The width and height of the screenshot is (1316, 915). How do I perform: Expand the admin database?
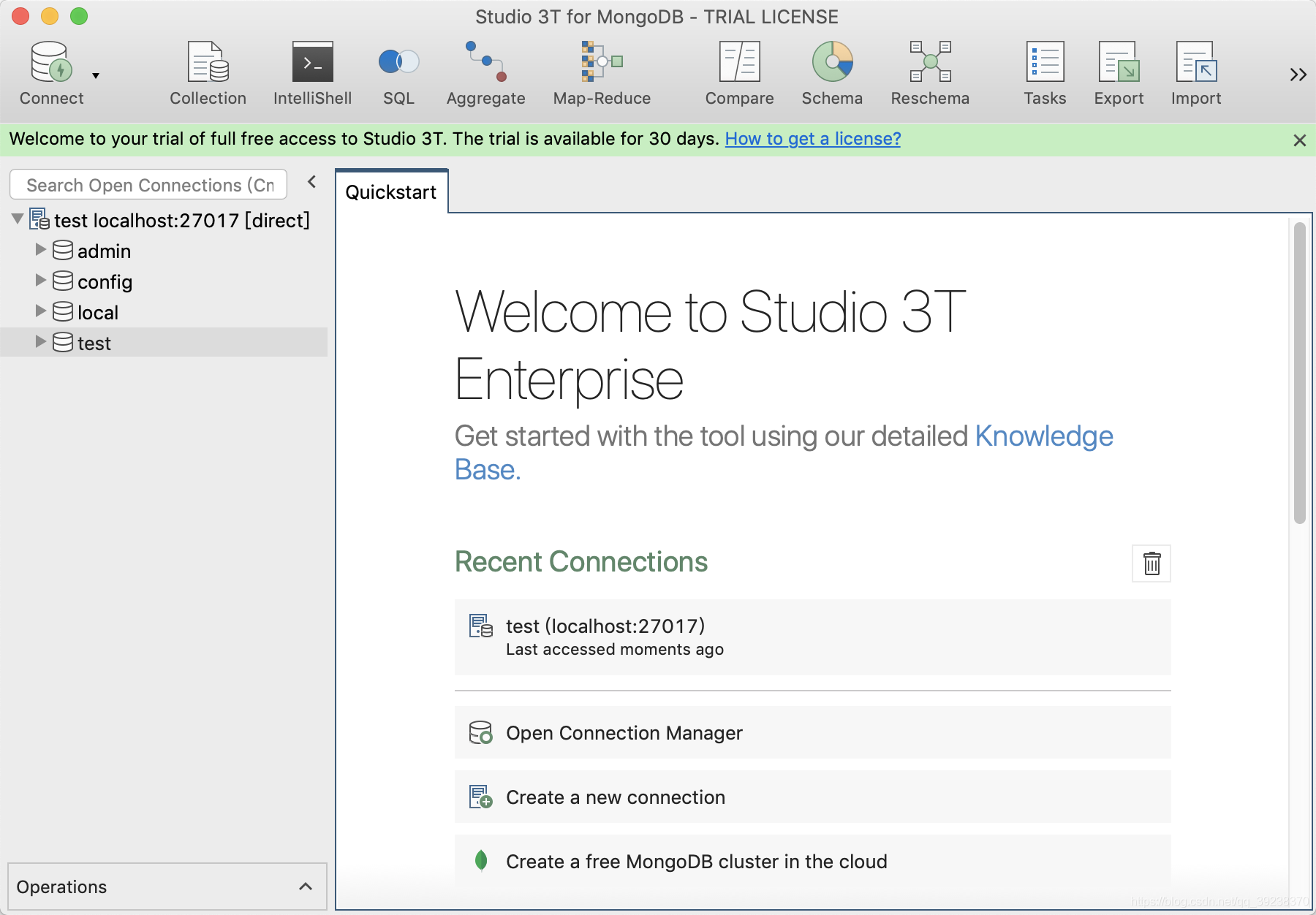tap(40, 251)
